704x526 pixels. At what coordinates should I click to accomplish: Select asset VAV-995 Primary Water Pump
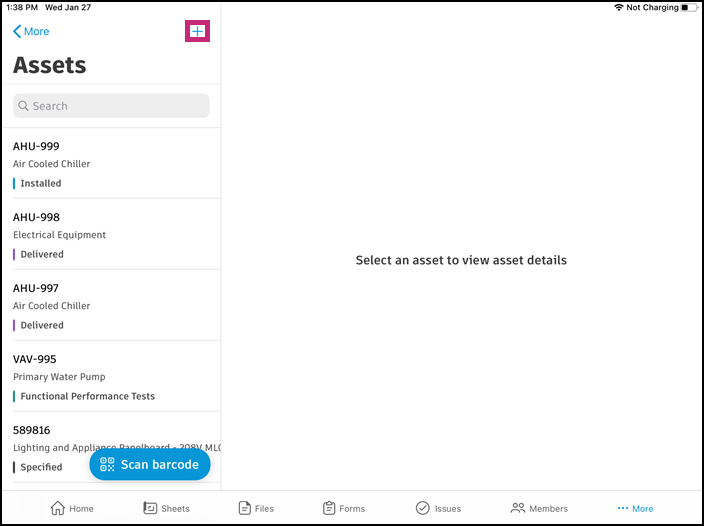[x=110, y=376]
